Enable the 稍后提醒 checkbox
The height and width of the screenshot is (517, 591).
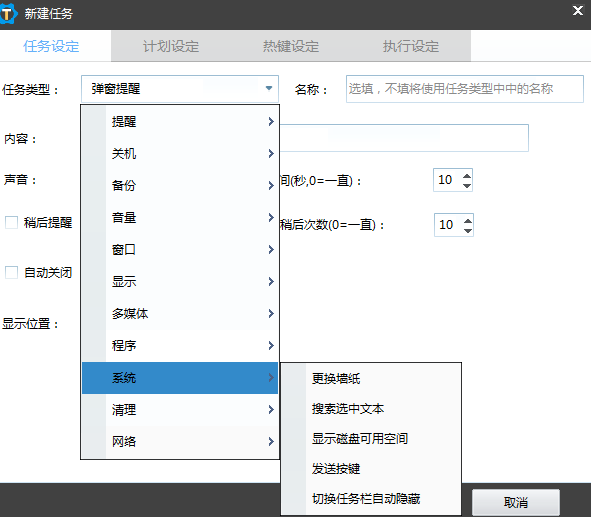(11, 222)
